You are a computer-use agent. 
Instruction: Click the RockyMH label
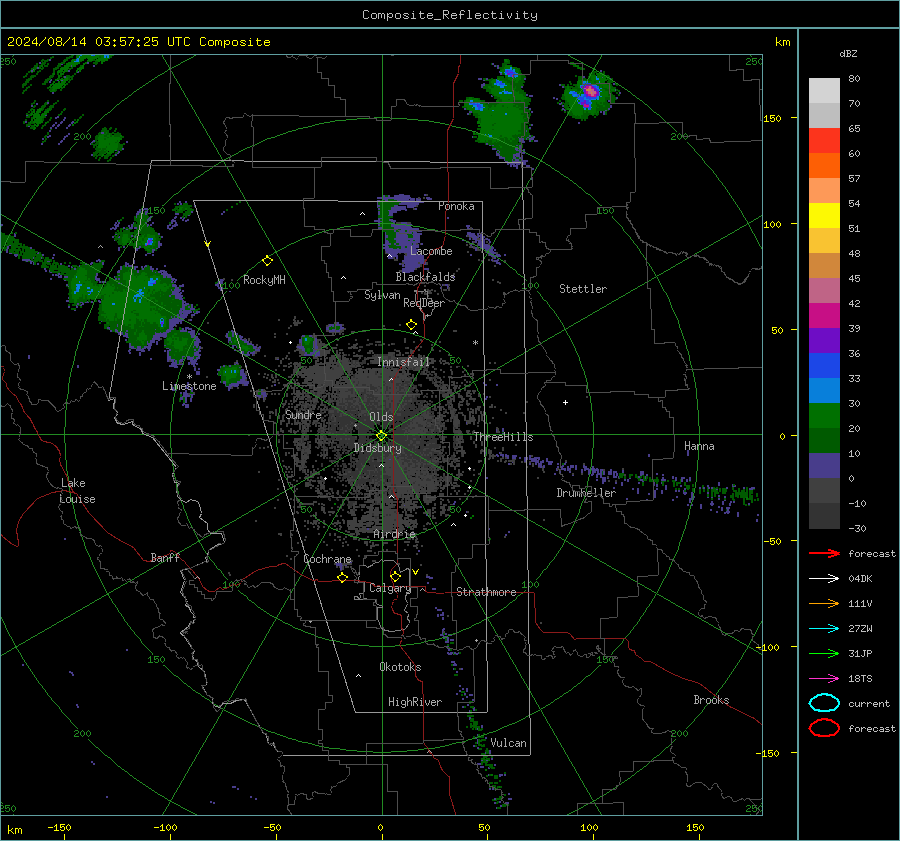click(264, 280)
